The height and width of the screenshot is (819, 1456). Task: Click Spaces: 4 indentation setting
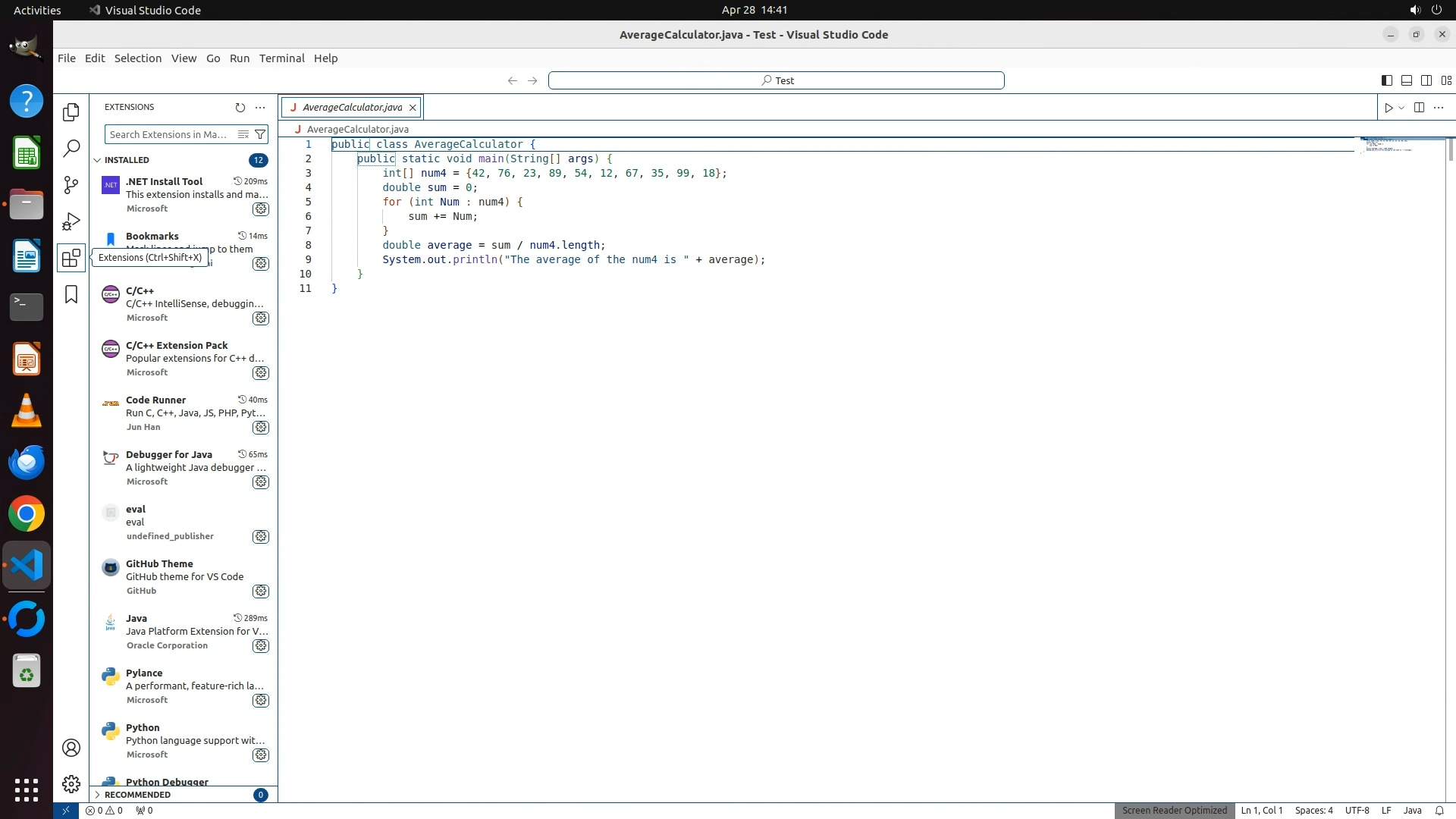[1313, 810]
